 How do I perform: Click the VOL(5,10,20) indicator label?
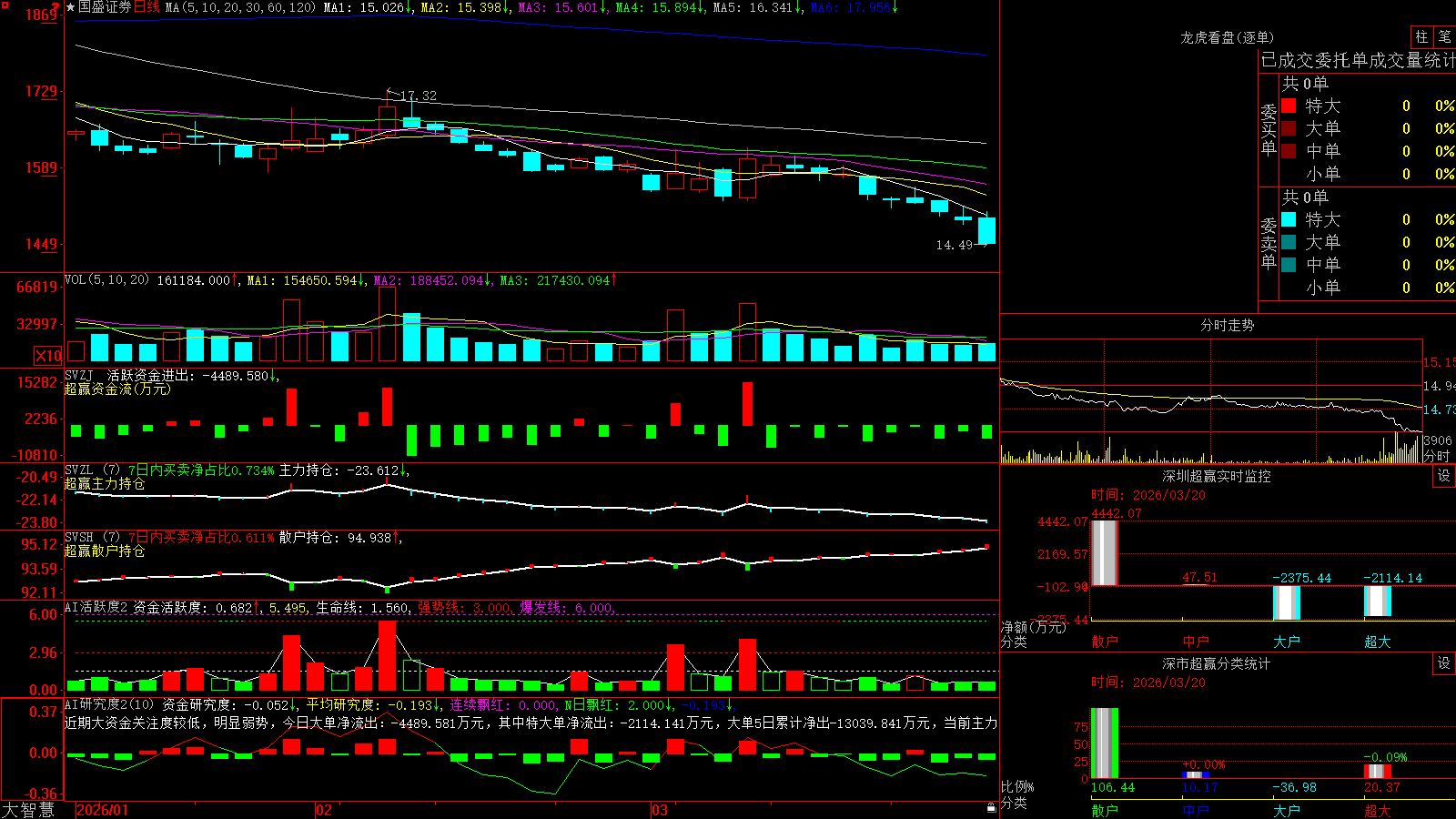click(x=106, y=279)
